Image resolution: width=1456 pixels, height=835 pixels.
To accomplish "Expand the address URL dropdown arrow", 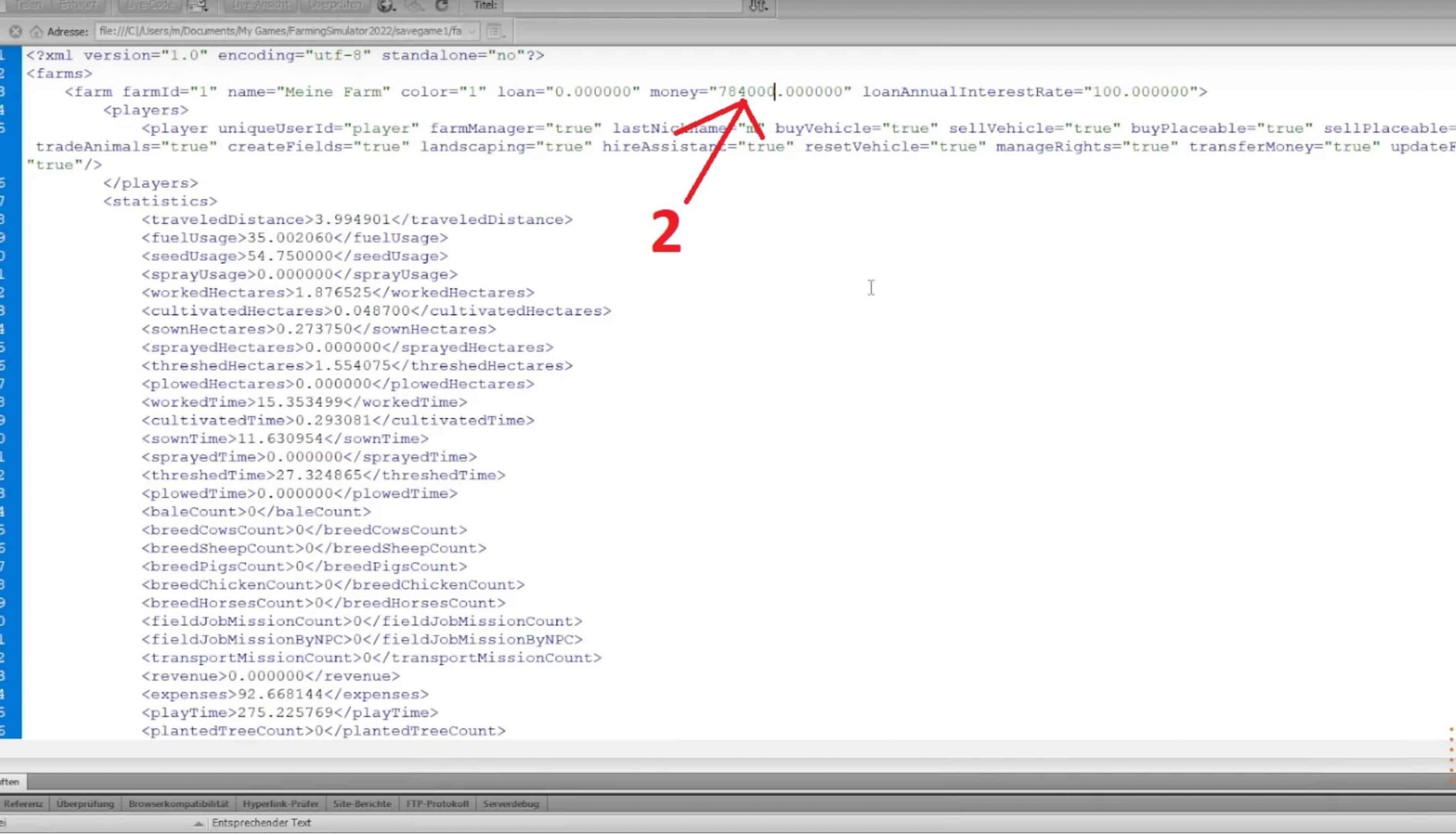I will (471, 31).
